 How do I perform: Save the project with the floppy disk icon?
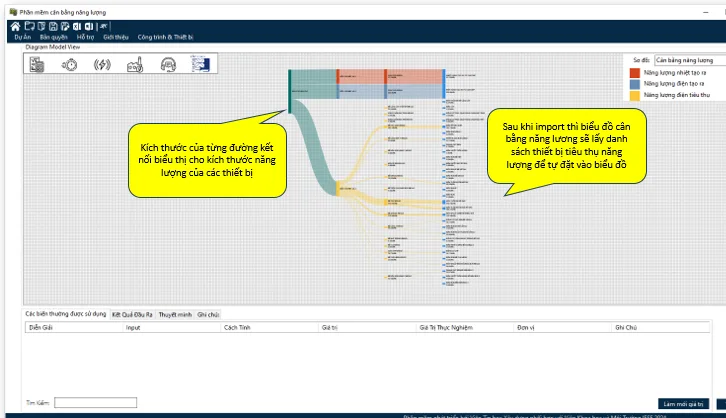coord(53,26)
